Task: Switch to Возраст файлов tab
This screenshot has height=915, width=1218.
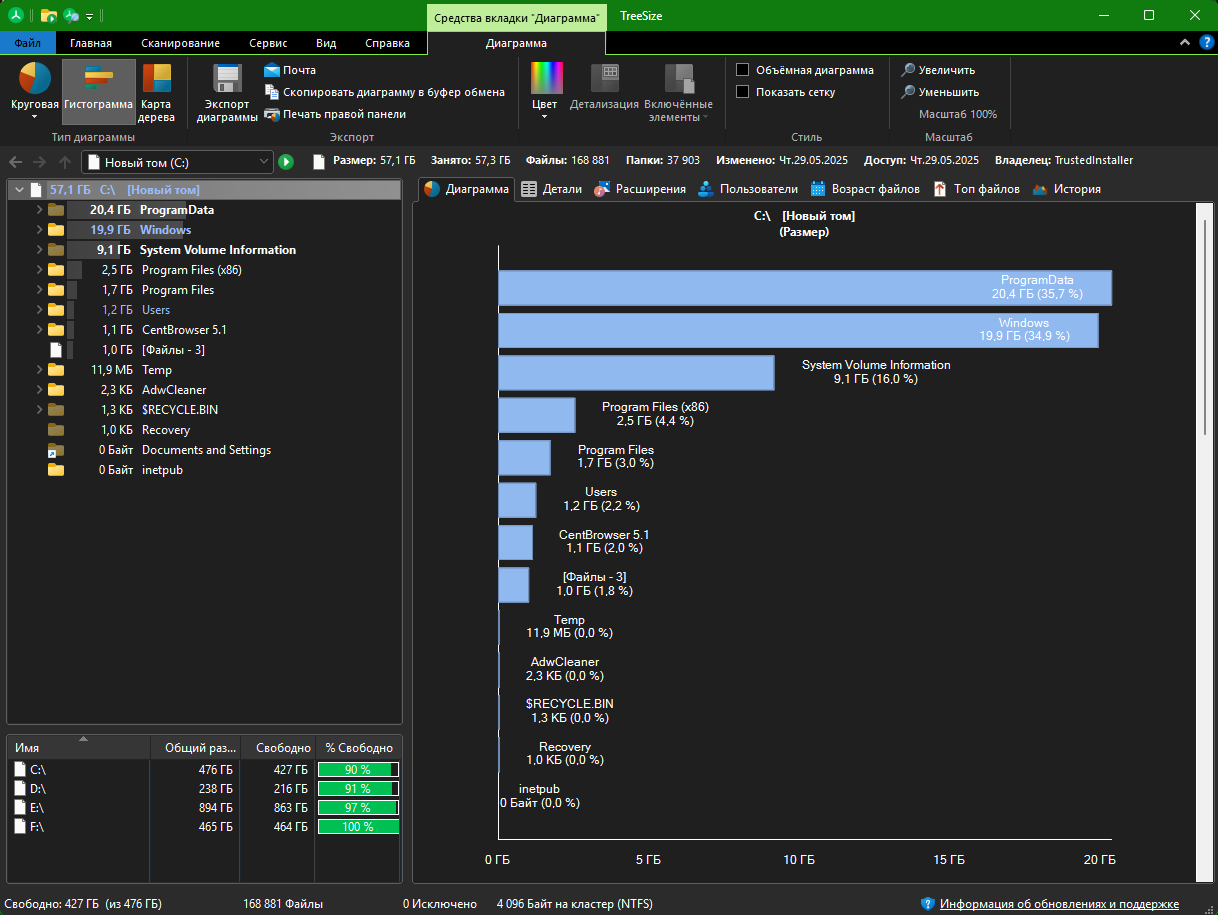Action: [x=866, y=189]
